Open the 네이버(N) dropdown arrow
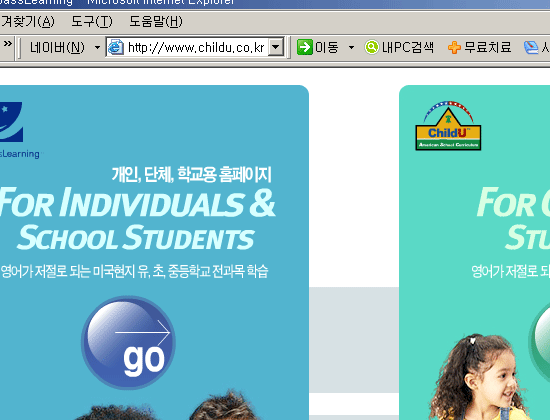Viewport: 550px width, 420px height. tap(98, 47)
